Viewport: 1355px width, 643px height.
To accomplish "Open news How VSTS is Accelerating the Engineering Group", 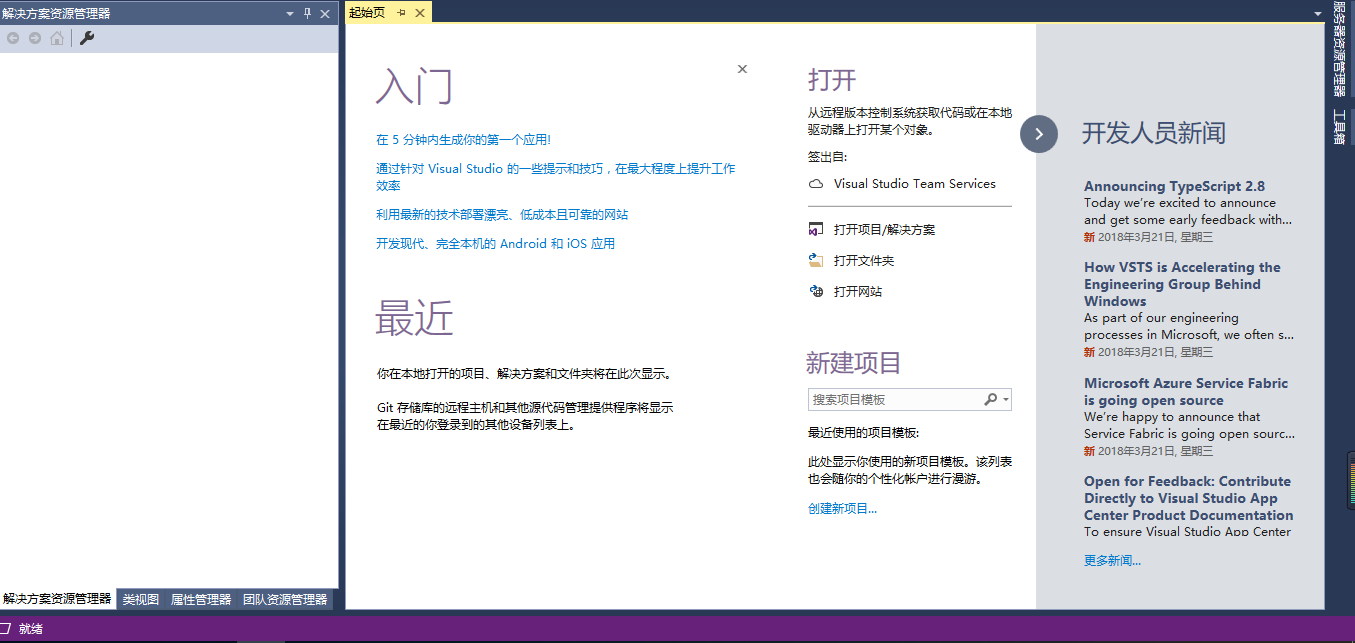I will pos(1182,284).
